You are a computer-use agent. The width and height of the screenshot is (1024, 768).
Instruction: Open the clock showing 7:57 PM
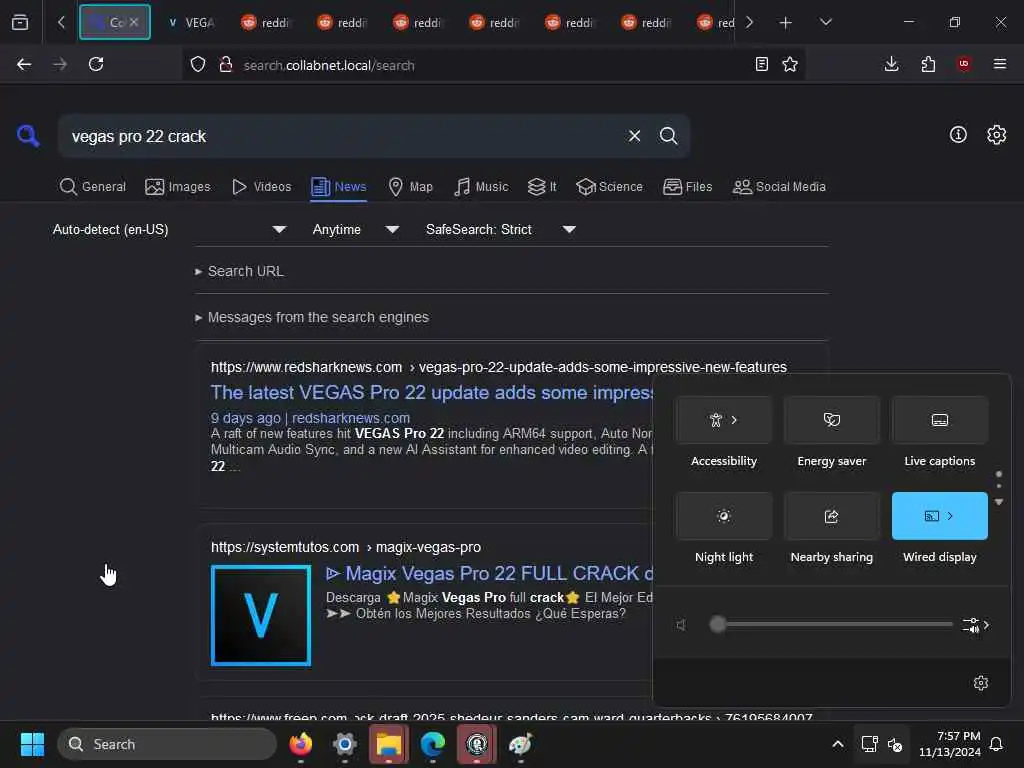click(x=950, y=744)
